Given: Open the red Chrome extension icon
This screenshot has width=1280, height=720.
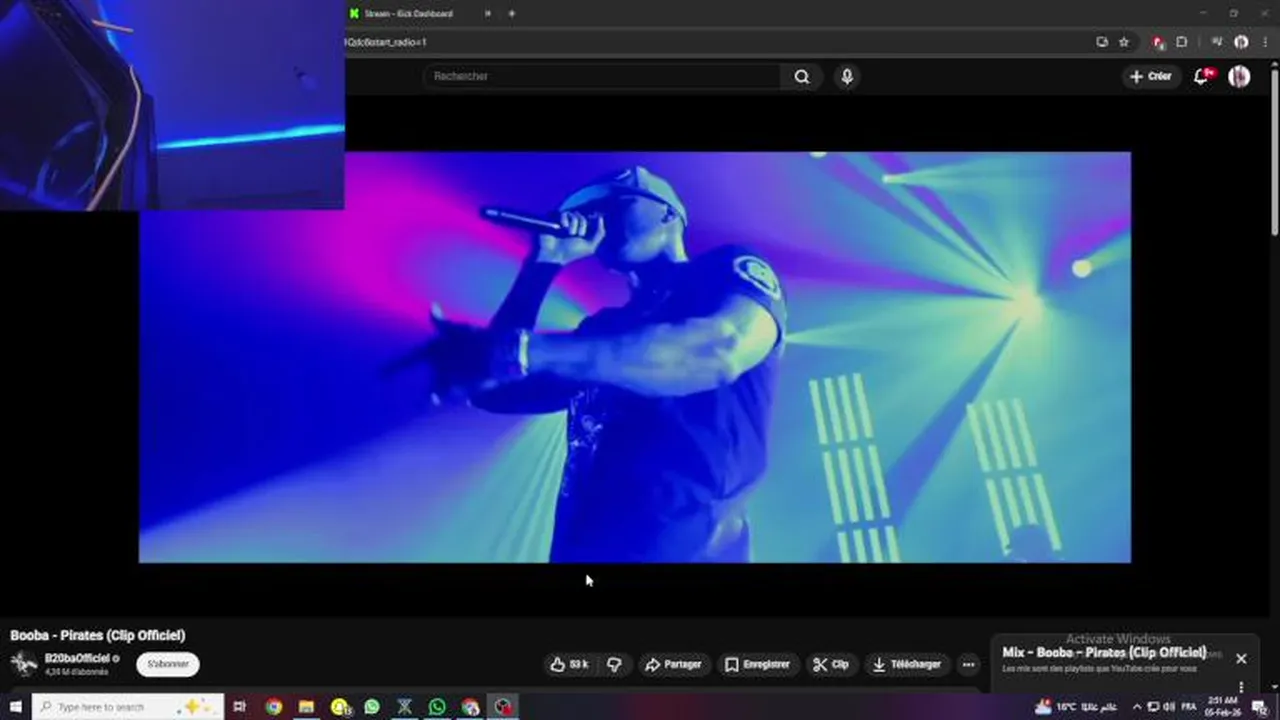Looking at the screenshot, I should (x=1158, y=42).
